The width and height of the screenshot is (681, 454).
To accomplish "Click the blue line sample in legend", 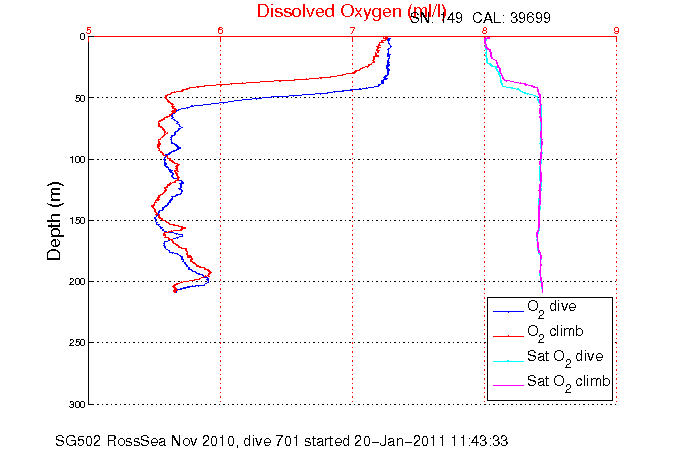I will (508, 311).
